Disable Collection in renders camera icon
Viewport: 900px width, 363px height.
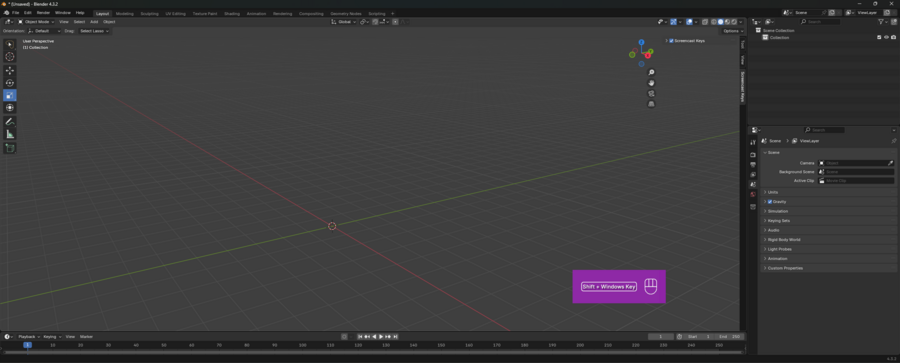[893, 37]
